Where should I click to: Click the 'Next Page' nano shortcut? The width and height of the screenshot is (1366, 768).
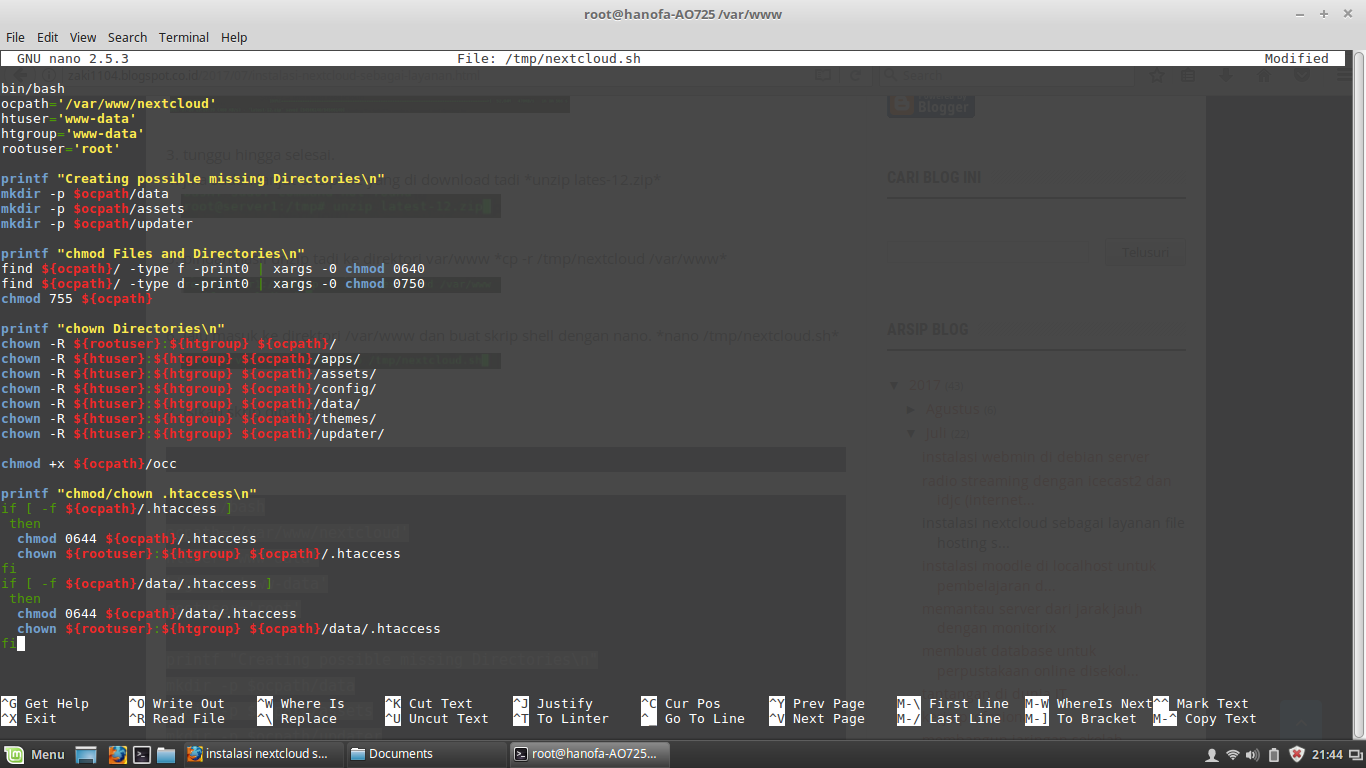pos(817,718)
